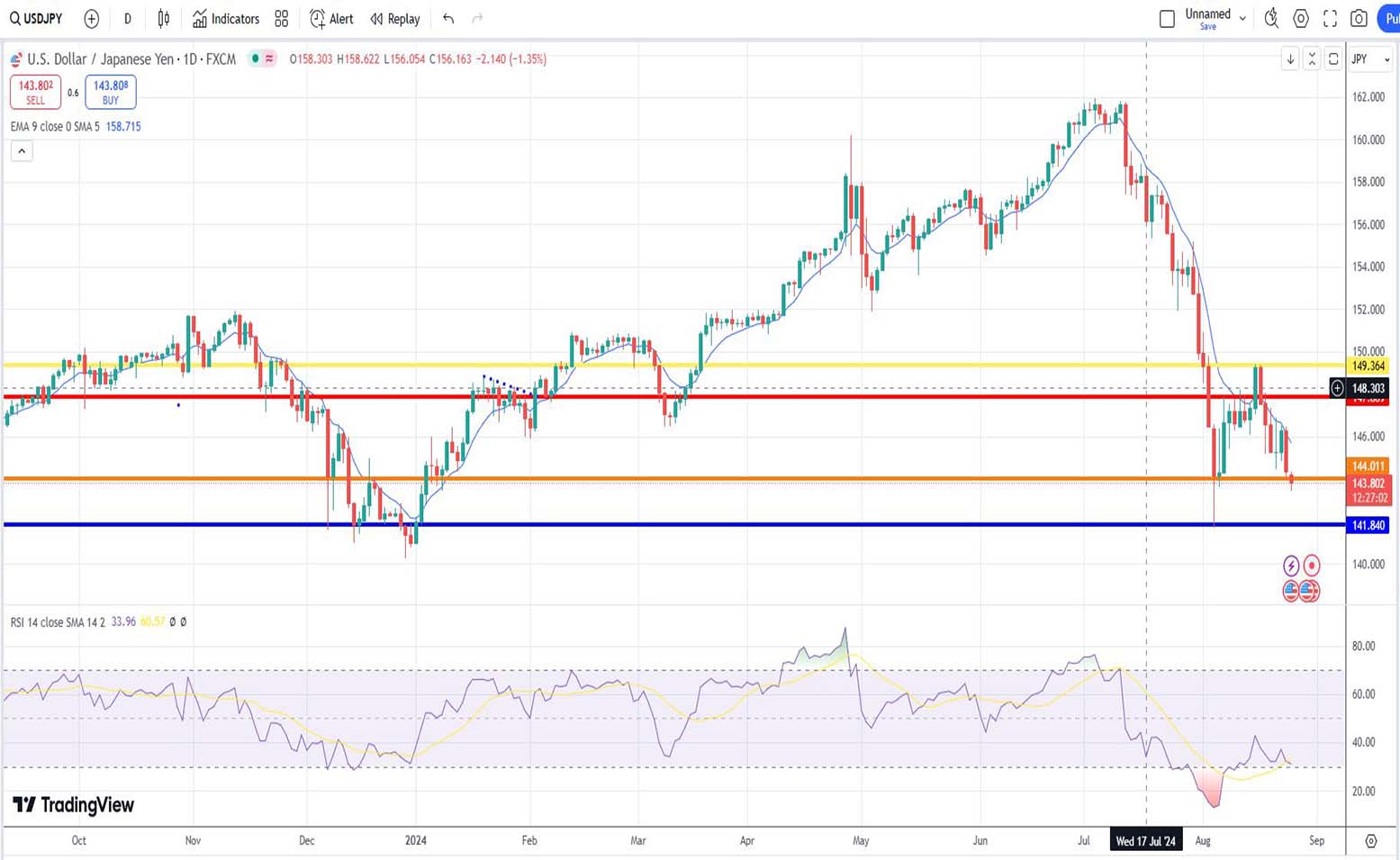
Task: Take a chart snapshot with the camera
Action: pyautogui.click(x=1359, y=18)
